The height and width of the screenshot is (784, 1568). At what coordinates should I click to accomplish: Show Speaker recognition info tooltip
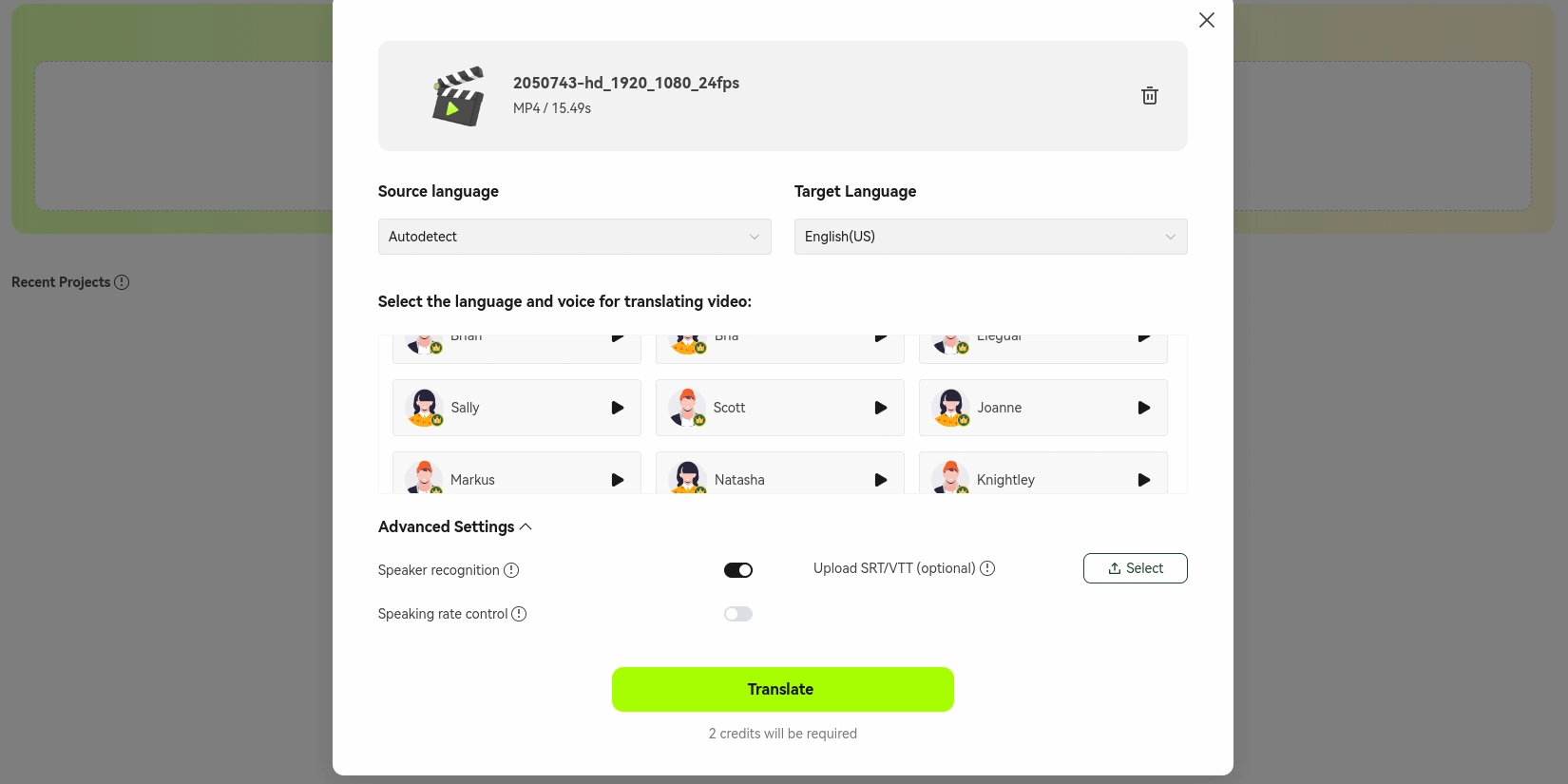[511, 570]
